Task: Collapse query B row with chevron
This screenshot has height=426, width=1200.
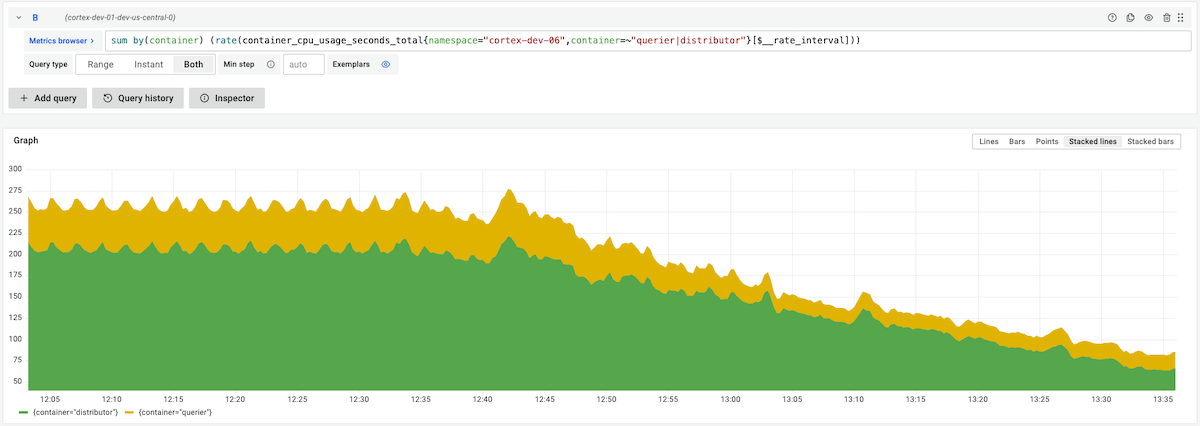Action: coord(18,18)
